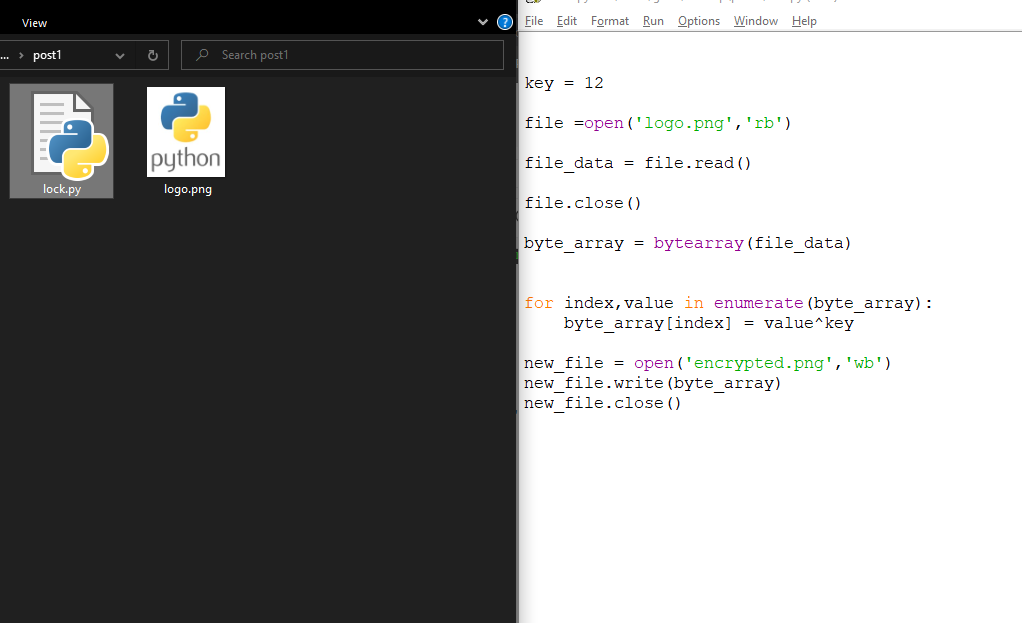Viewport: 1022px width, 623px height.
Task: Open the View tab in Explorer
Action: [x=34, y=21]
